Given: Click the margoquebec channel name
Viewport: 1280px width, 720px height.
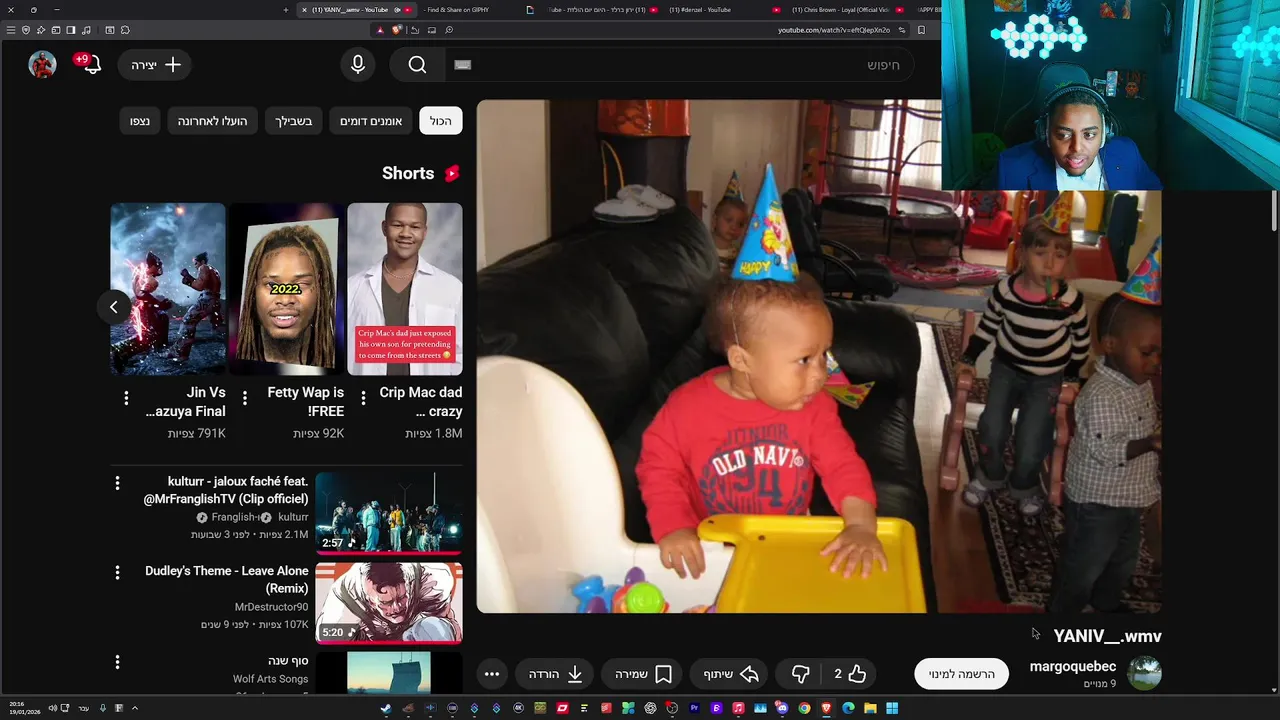Looking at the screenshot, I should [x=1073, y=666].
